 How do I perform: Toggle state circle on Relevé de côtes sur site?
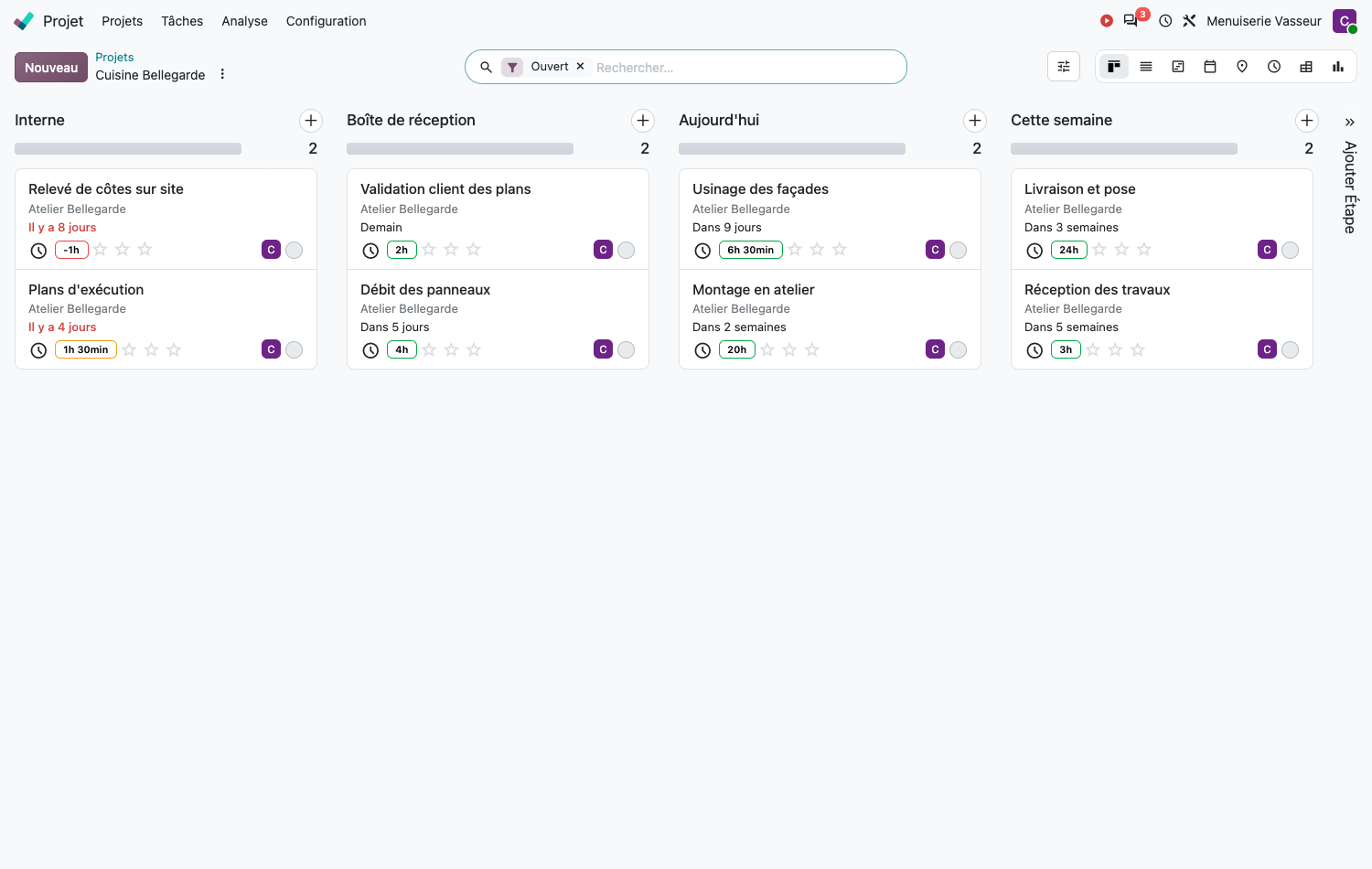pyautogui.click(x=295, y=250)
